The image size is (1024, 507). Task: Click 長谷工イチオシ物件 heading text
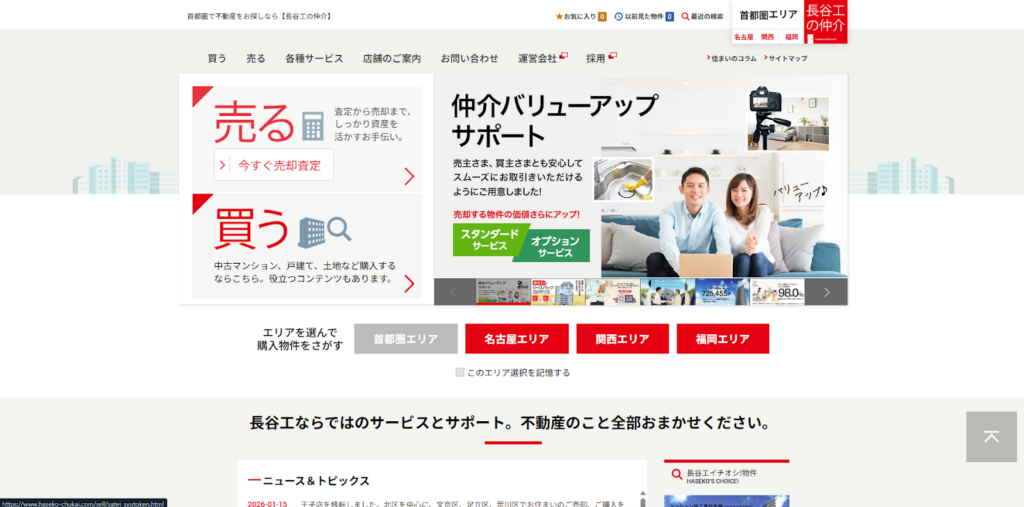click(722, 472)
